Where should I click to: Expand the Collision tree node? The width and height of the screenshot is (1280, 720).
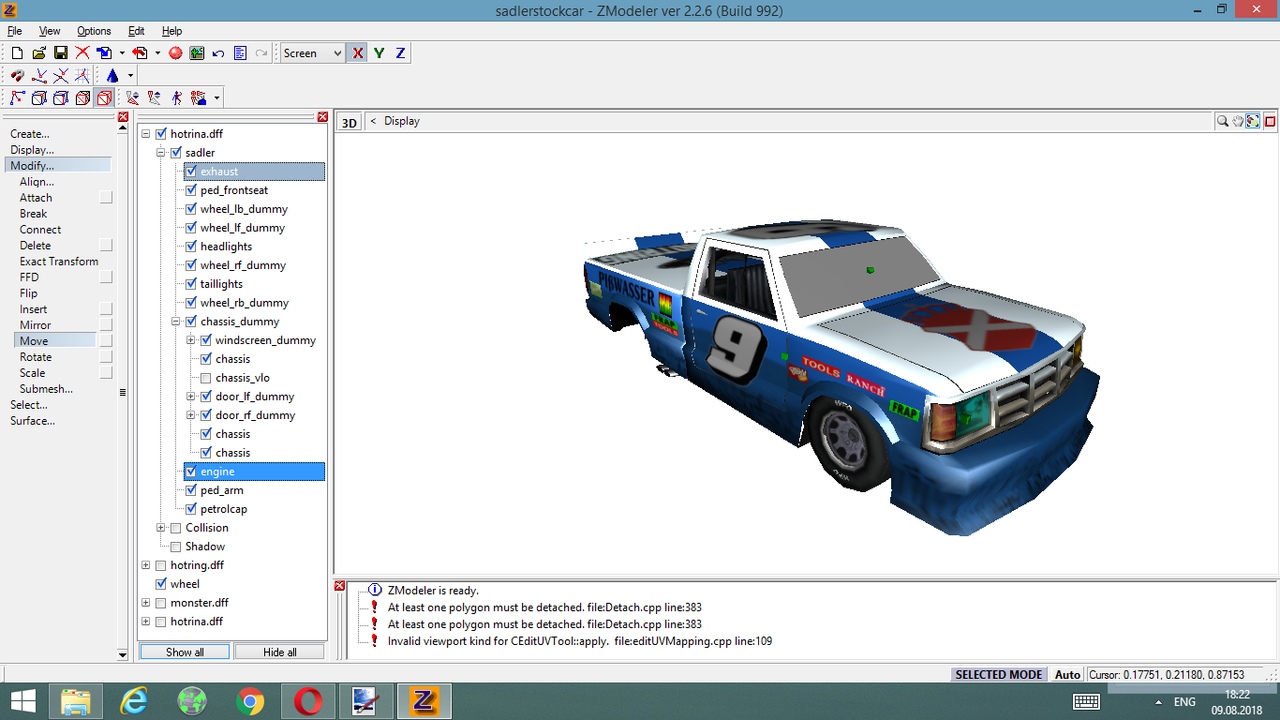pos(161,528)
